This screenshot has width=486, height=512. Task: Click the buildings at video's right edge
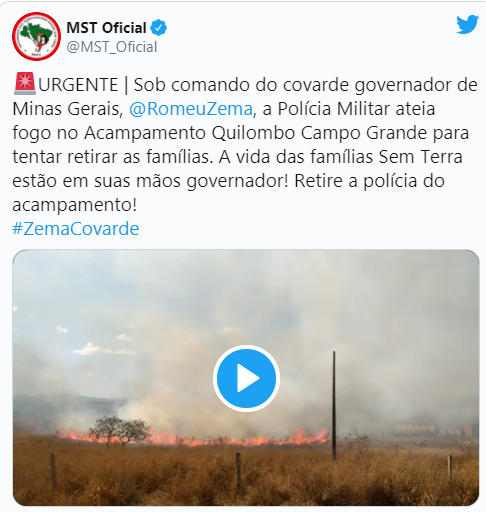click(437, 430)
